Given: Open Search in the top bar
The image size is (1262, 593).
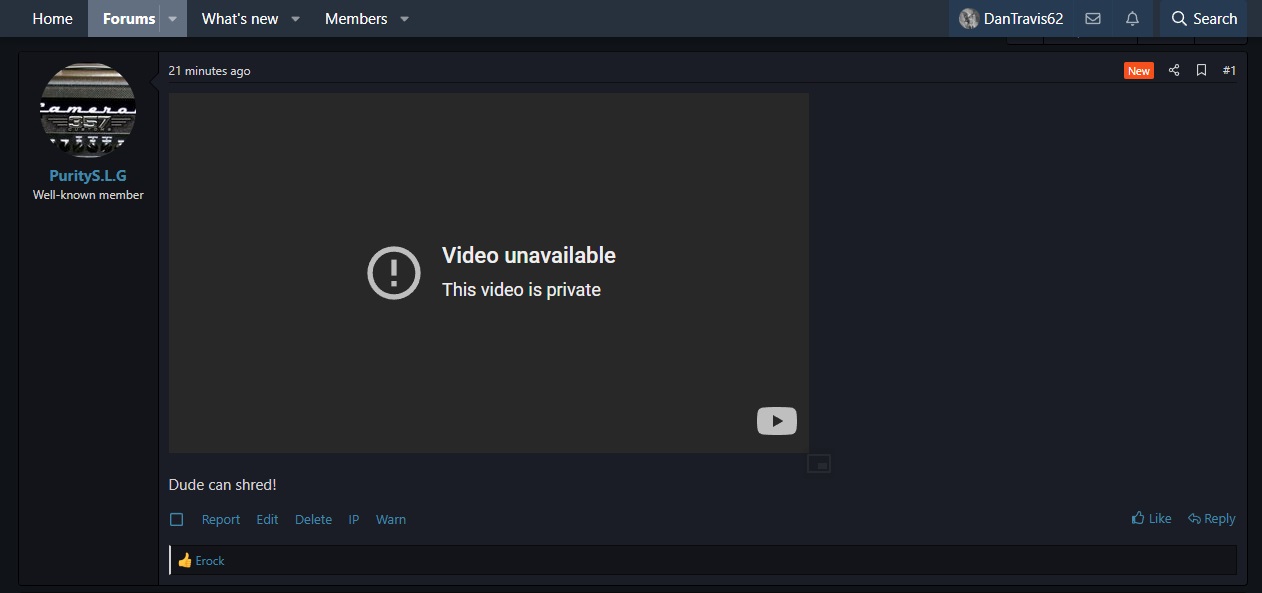Looking at the screenshot, I should point(1204,19).
